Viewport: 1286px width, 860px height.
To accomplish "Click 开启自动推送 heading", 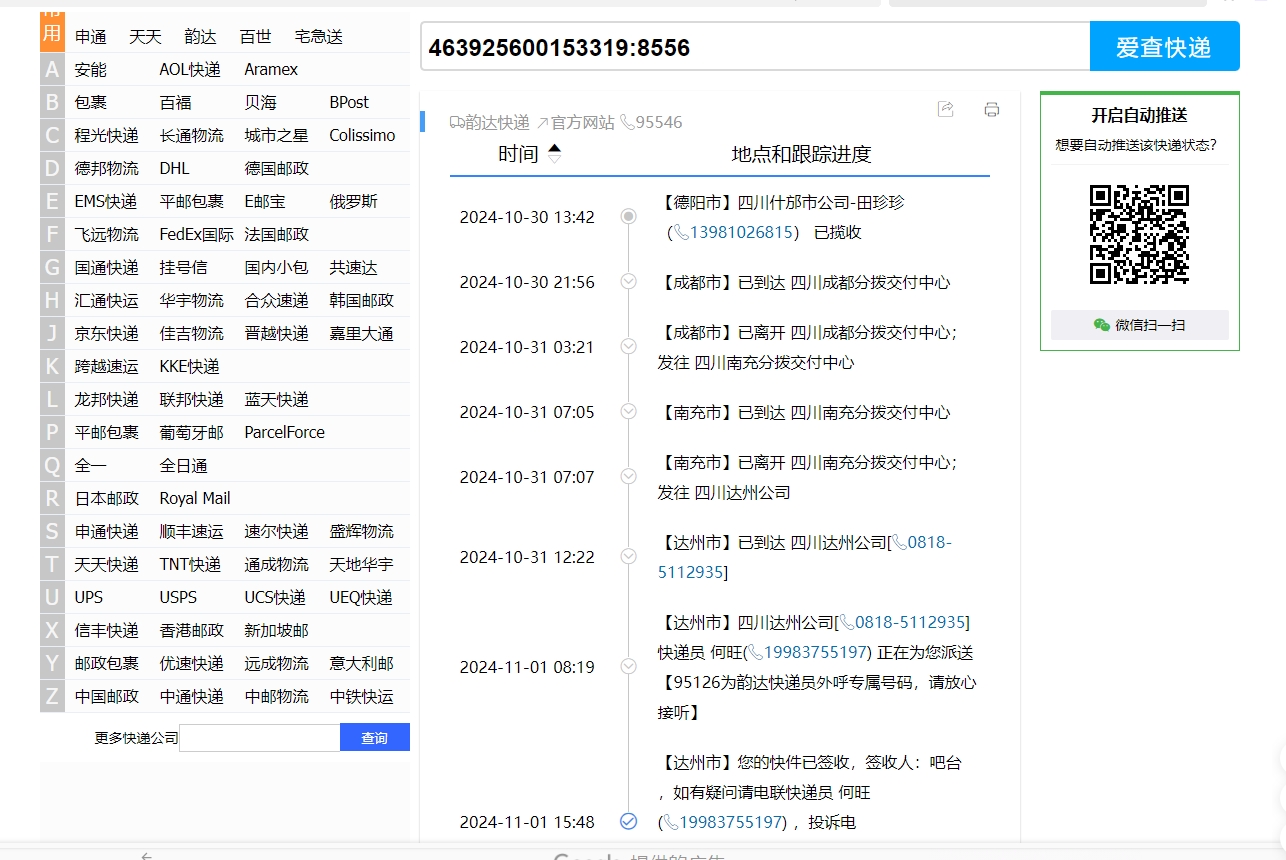I will coord(1139,115).
